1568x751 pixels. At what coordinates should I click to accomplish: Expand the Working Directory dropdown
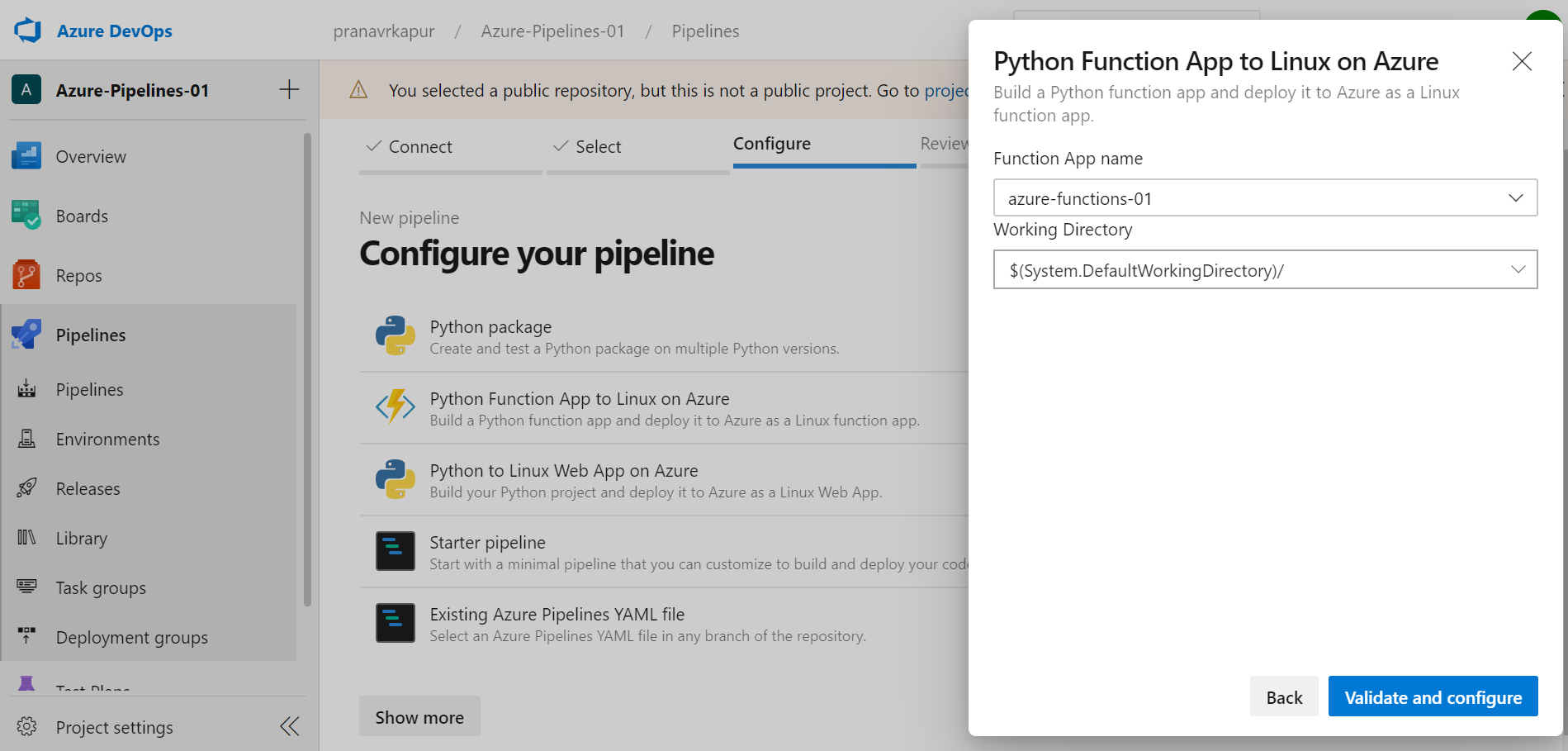[1518, 269]
